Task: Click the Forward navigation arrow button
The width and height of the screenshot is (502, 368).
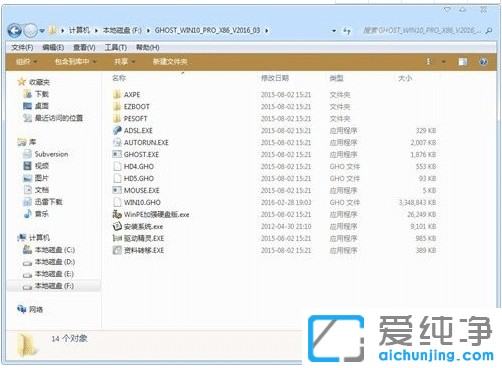Action: click(31, 31)
